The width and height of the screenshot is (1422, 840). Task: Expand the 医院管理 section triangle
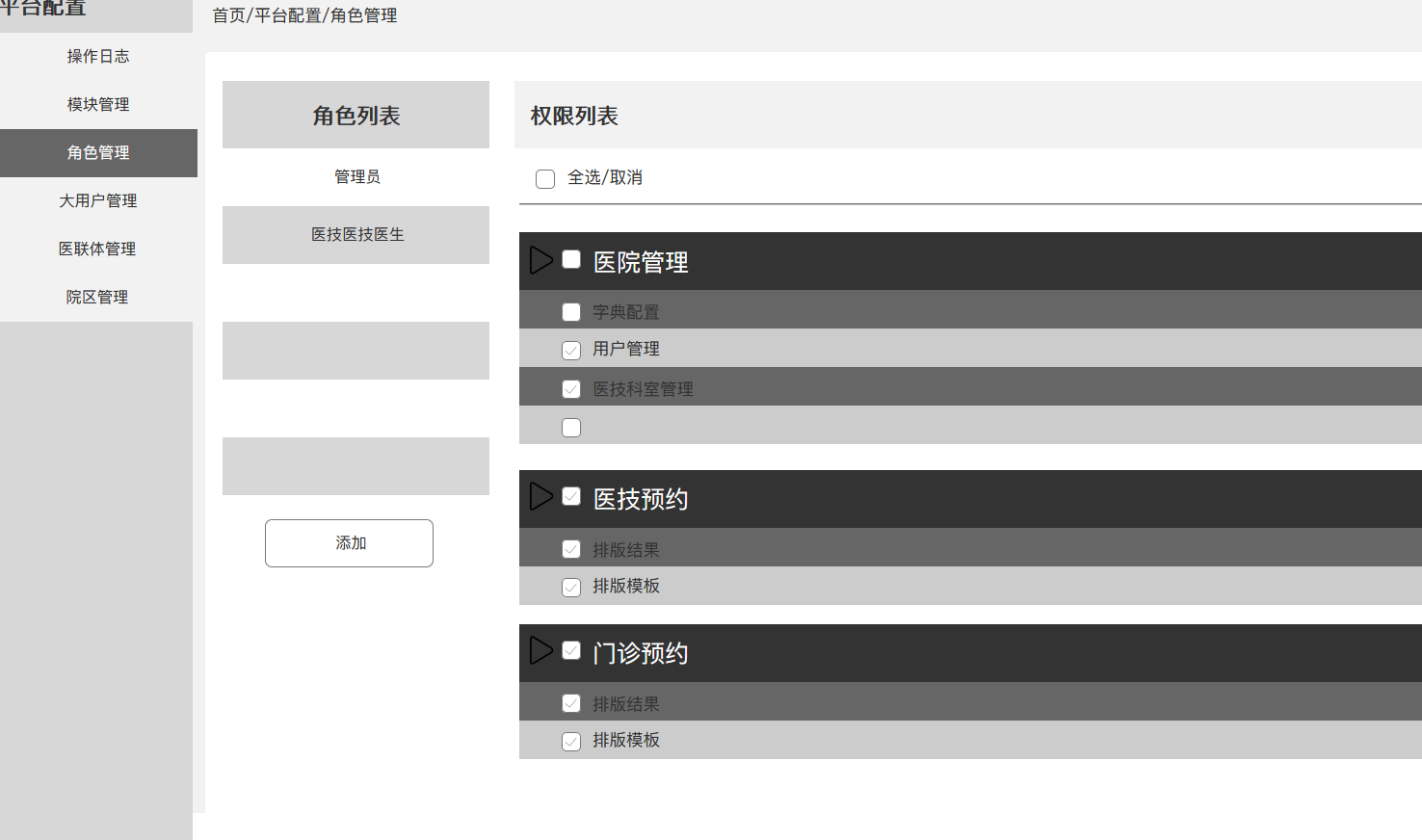(541, 260)
